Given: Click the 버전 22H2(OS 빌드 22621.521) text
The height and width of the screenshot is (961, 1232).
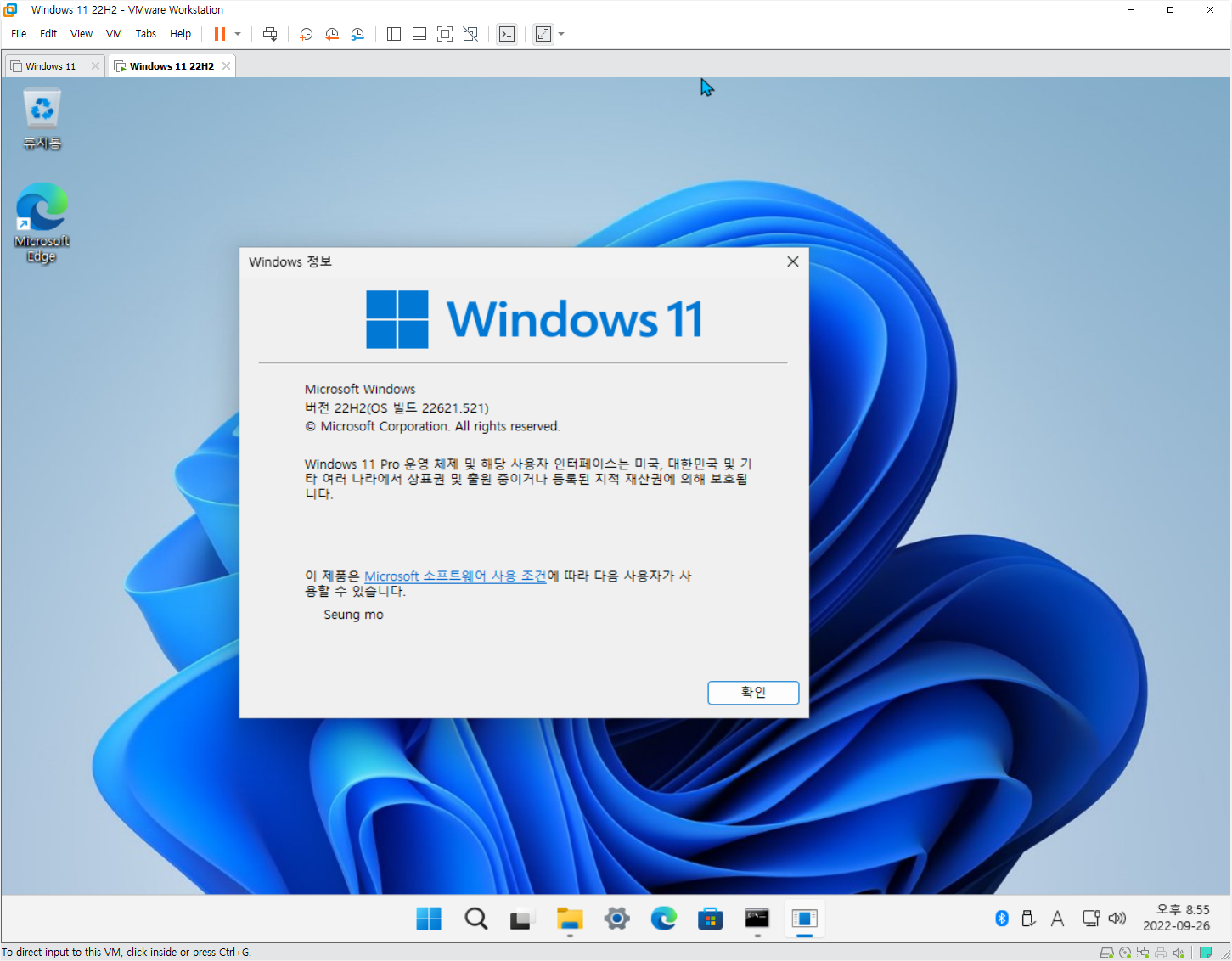Looking at the screenshot, I should (x=397, y=408).
